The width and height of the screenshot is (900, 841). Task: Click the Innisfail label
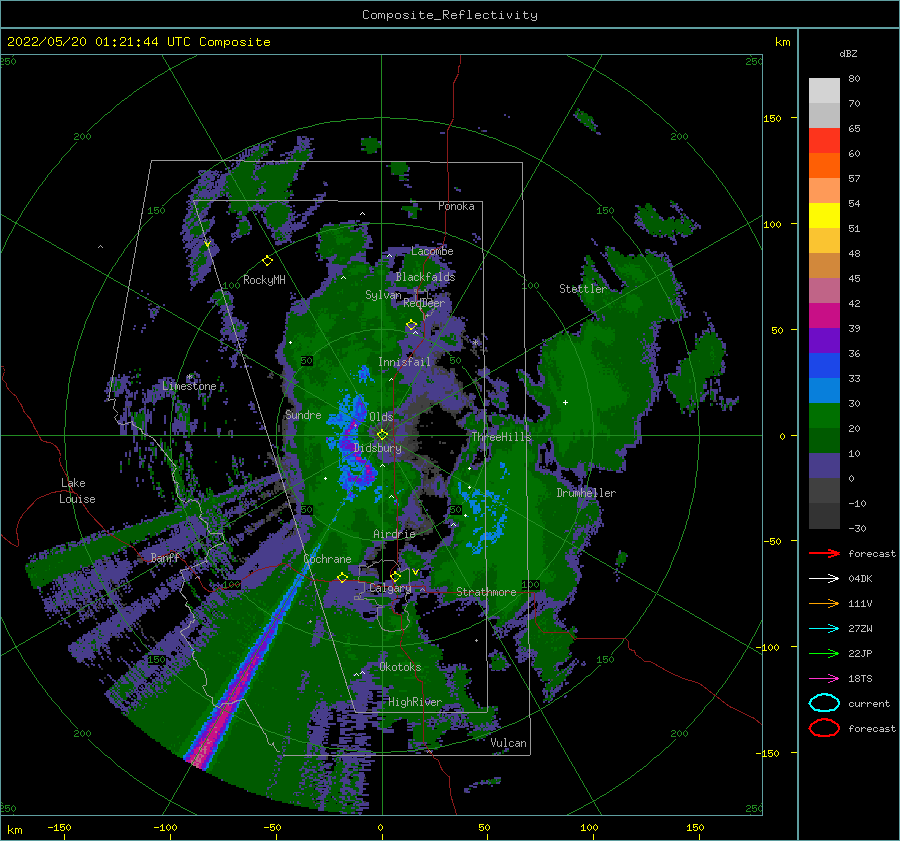[404, 362]
